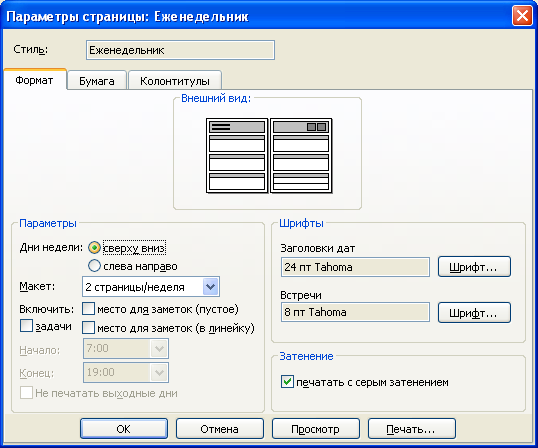
Task: Check the задачи checkbox
Action: (26, 326)
